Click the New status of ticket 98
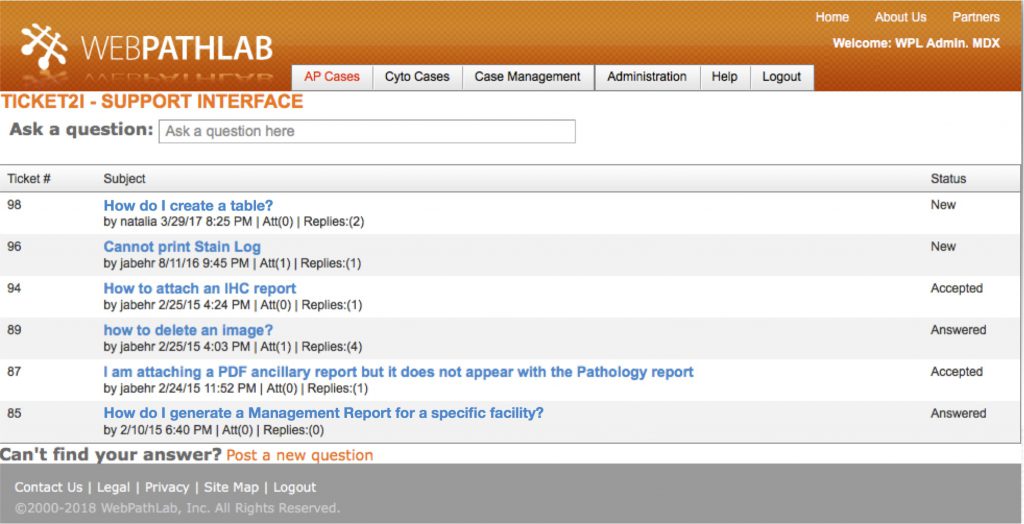Viewport: 1024px width, 524px height. [x=943, y=205]
